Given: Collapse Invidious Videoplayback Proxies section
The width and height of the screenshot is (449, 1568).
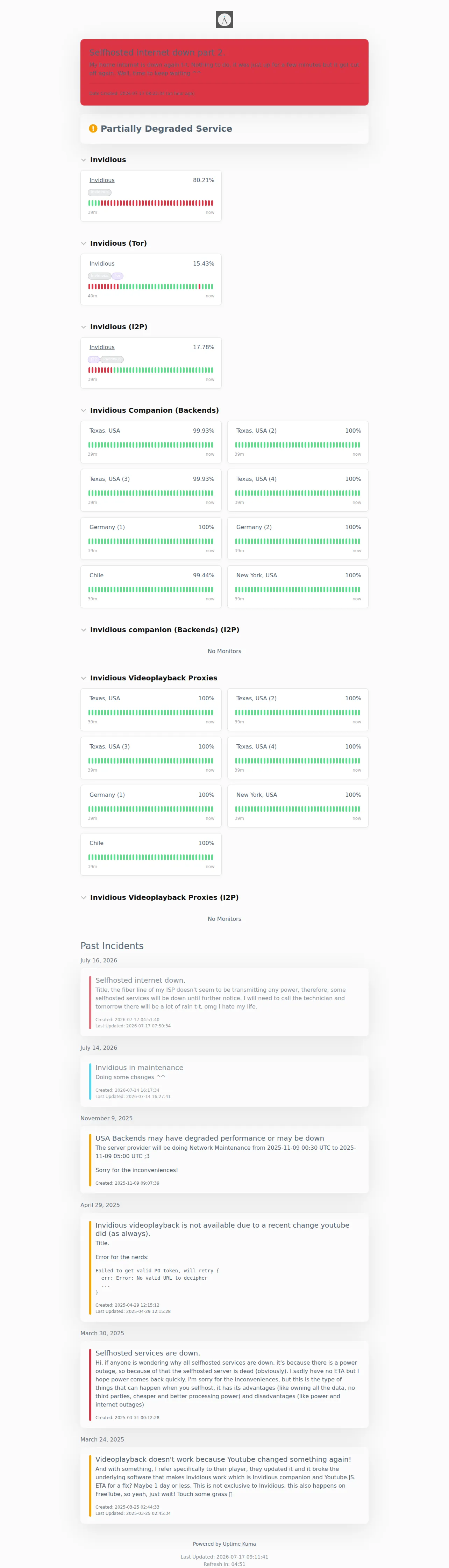Looking at the screenshot, I should [x=84, y=678].
